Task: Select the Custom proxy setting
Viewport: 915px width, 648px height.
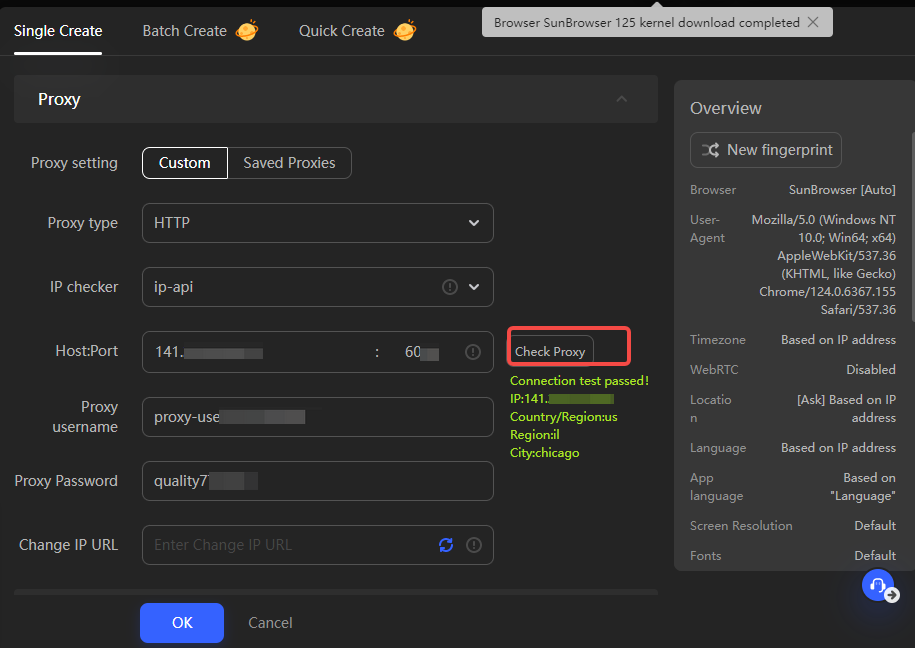Action: point(184,163)
